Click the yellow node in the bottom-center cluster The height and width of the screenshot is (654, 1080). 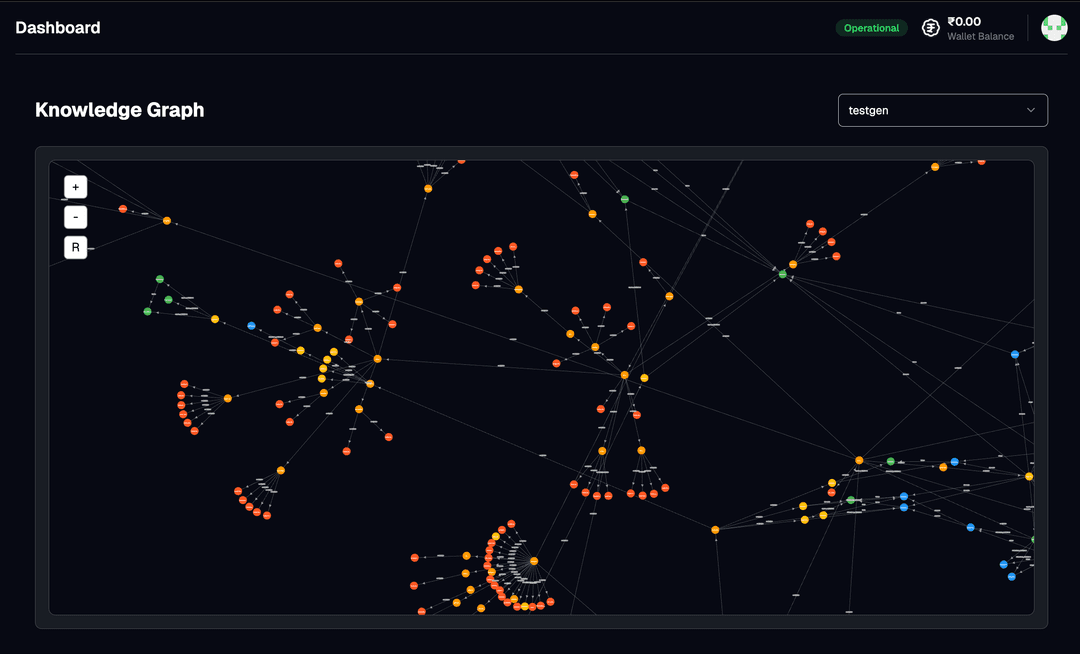click(524, 605)
